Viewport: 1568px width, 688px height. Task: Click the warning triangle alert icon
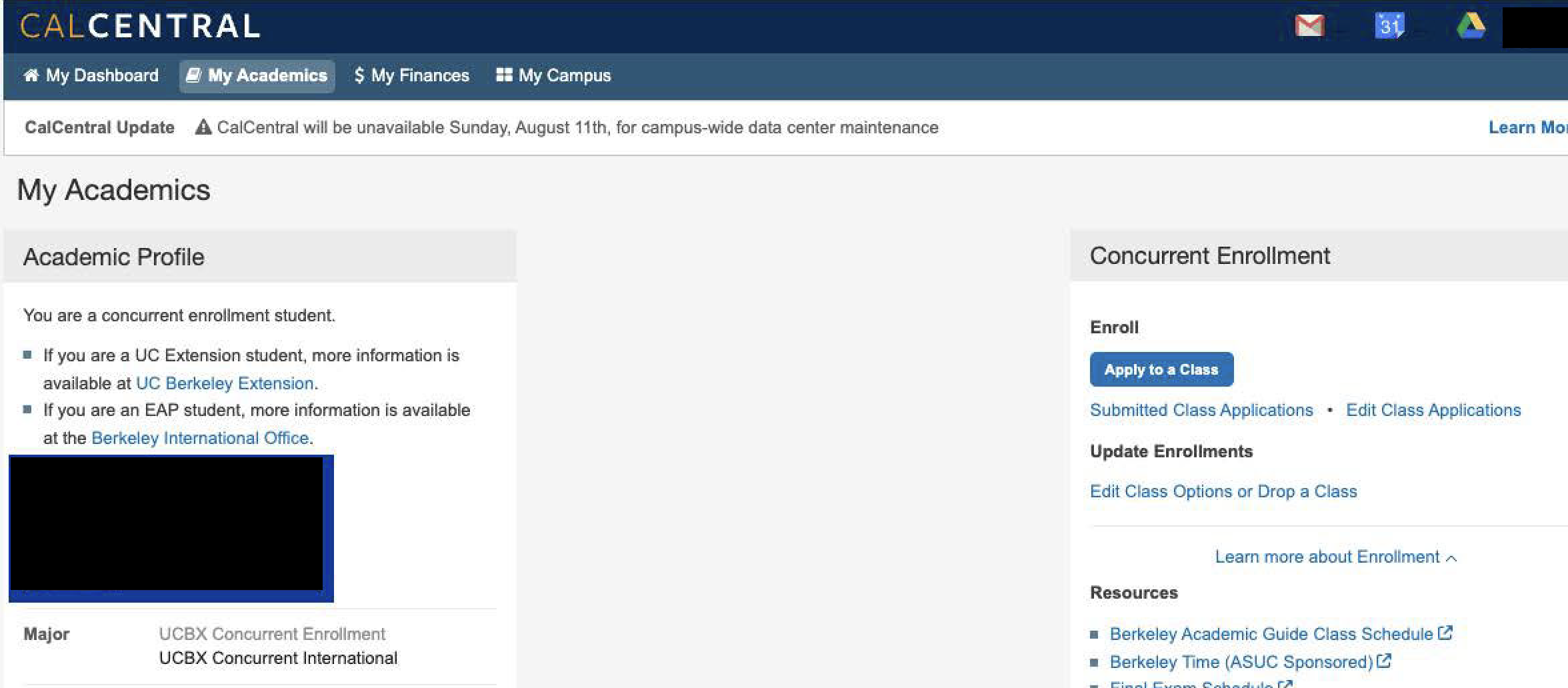click(203, 127)
